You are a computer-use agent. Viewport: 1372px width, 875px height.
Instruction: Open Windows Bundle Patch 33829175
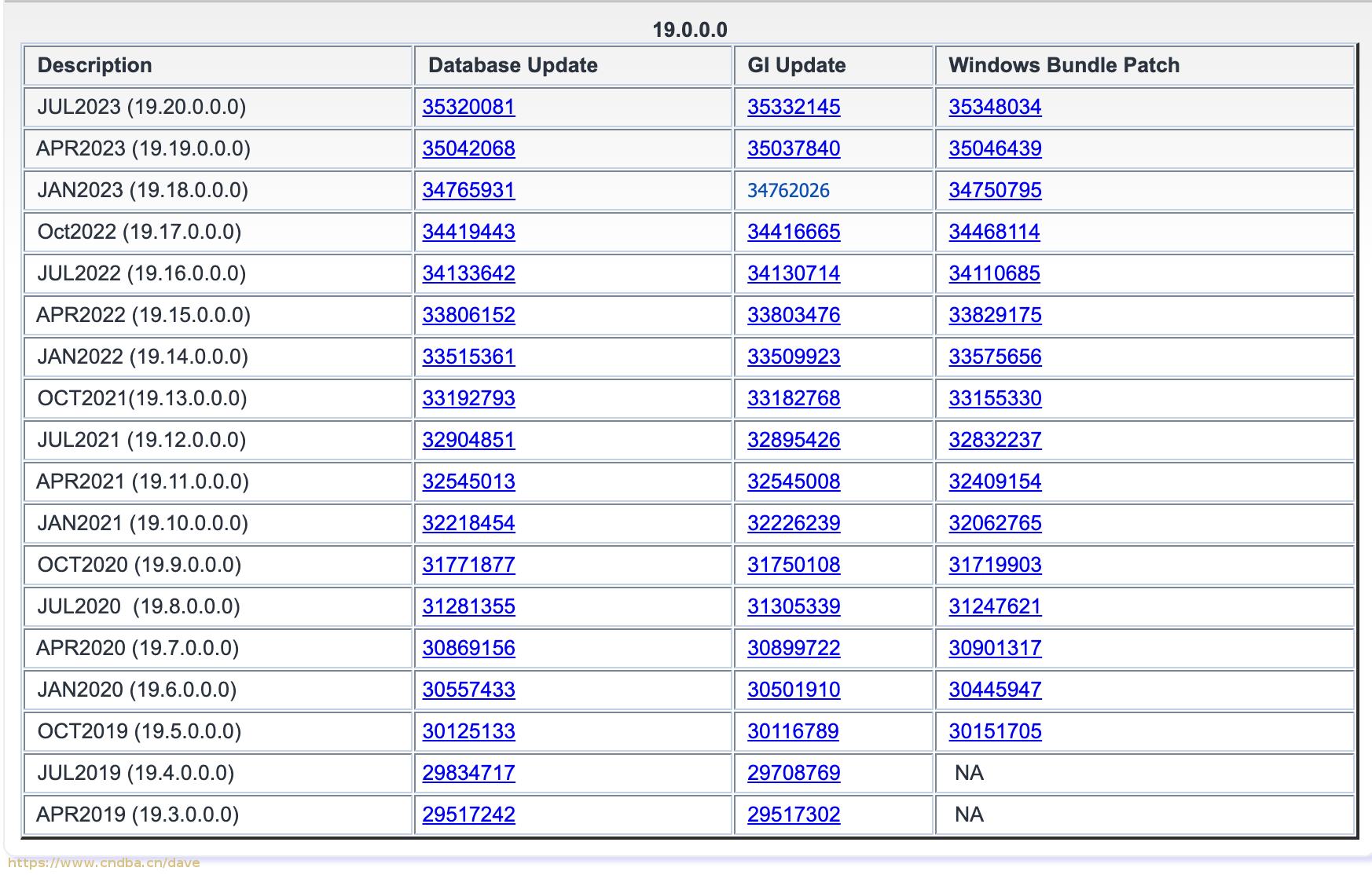point(995,315)
